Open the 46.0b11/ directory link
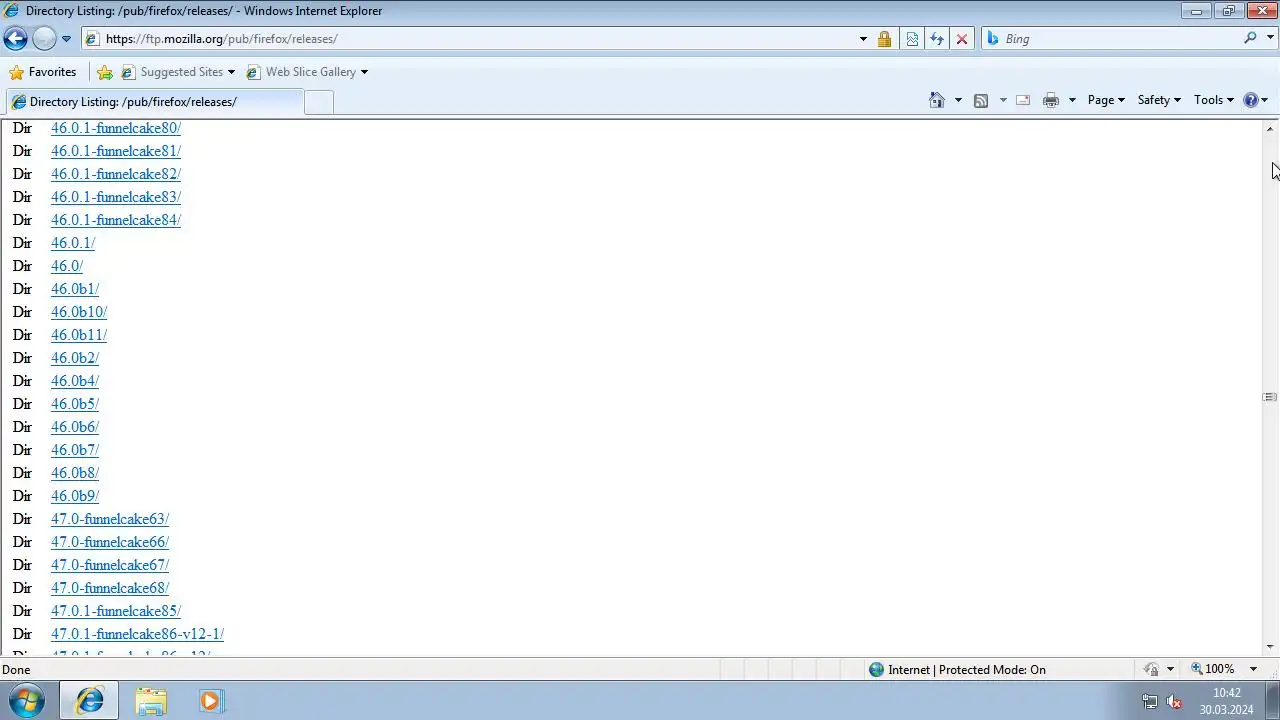 pos(79,335)
